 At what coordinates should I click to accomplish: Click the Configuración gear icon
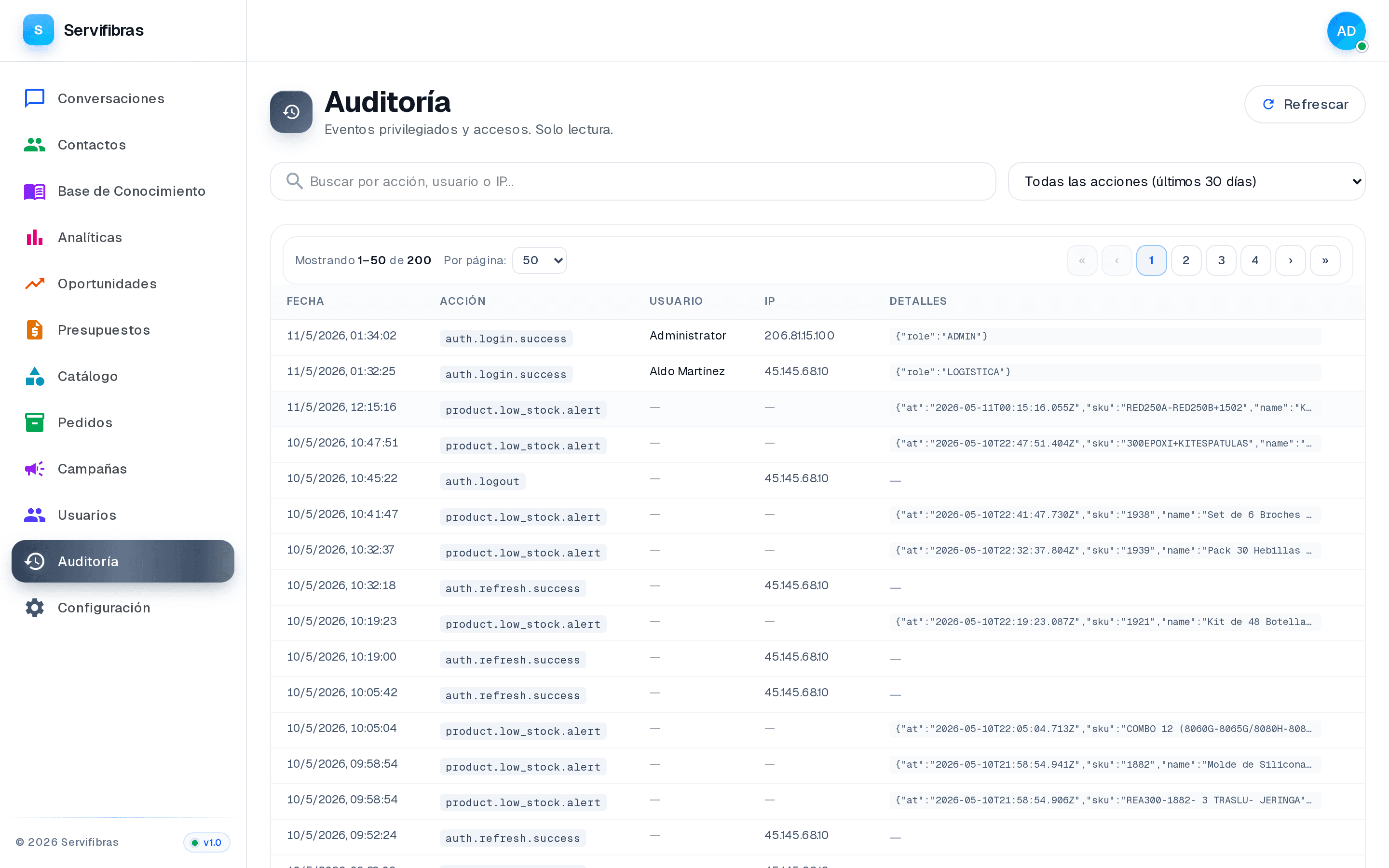coord(34,608)
